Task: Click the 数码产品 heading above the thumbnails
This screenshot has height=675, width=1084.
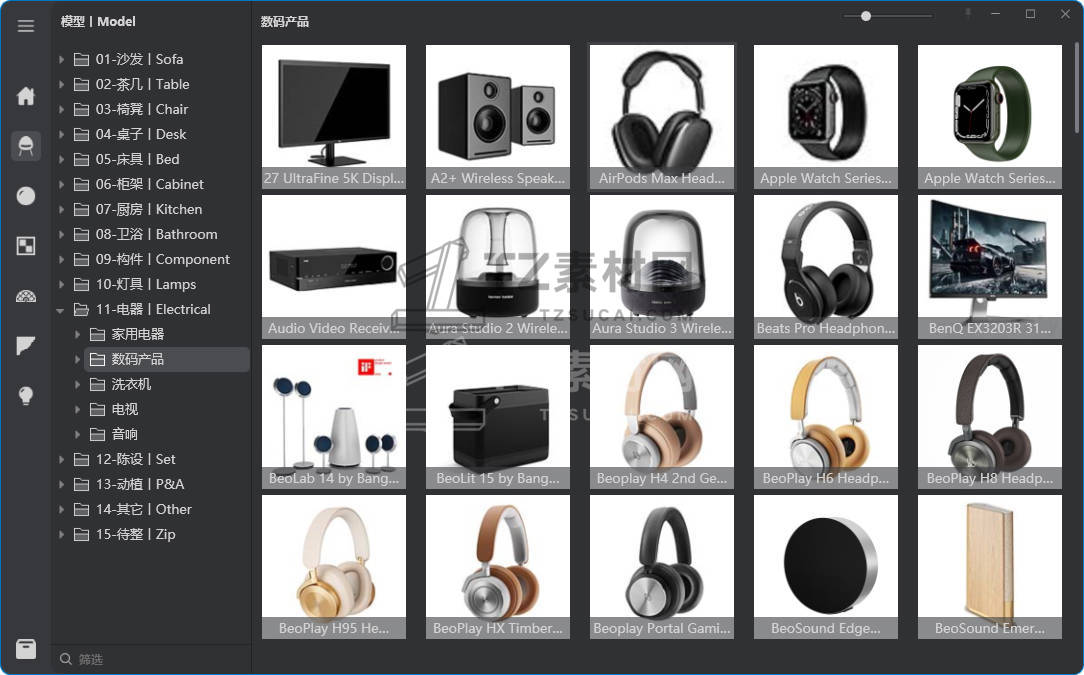Action: click(285, 22)
